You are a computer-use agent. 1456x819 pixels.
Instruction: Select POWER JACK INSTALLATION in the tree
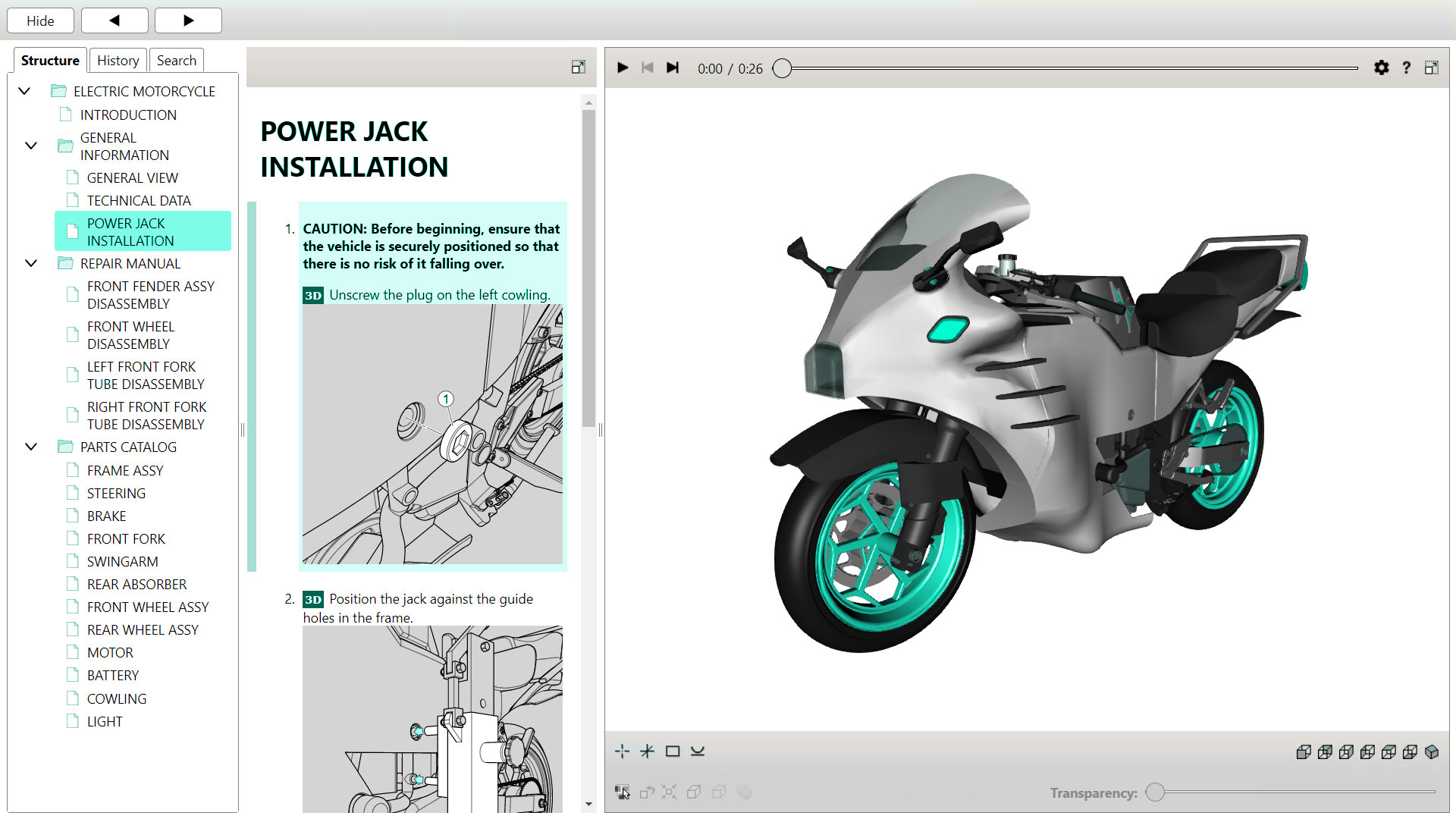tap(143, 231)
